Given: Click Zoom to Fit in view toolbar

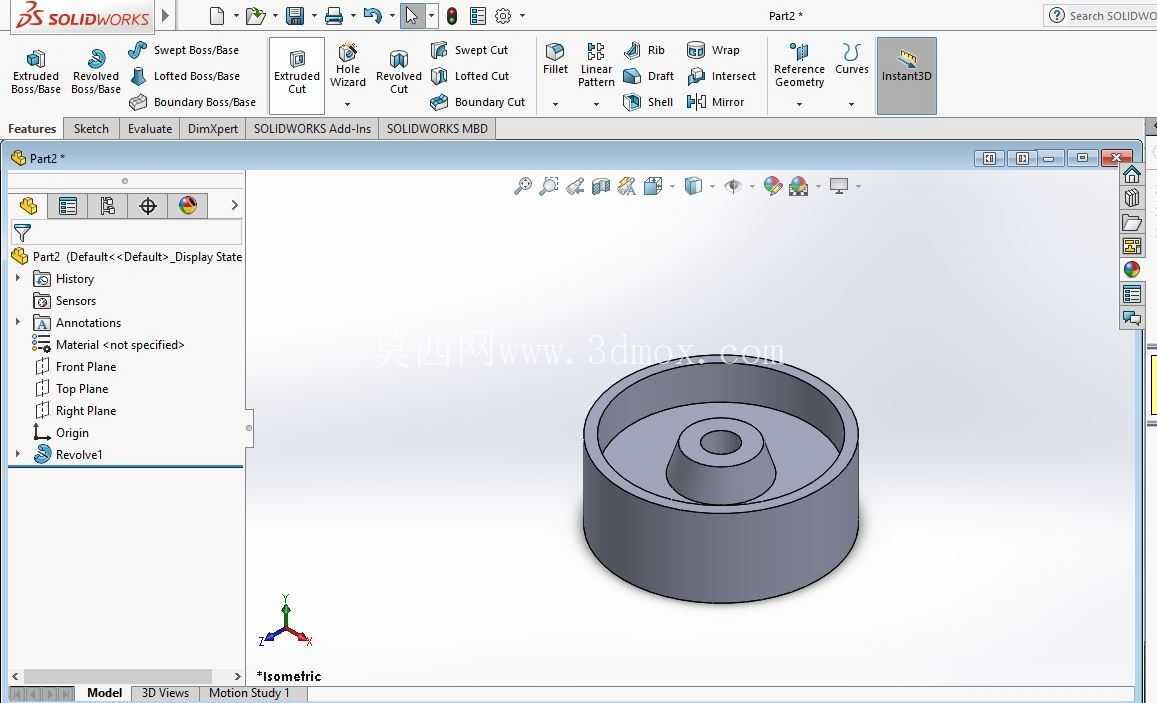Looking at the screenshot, I should click(522, 186).
